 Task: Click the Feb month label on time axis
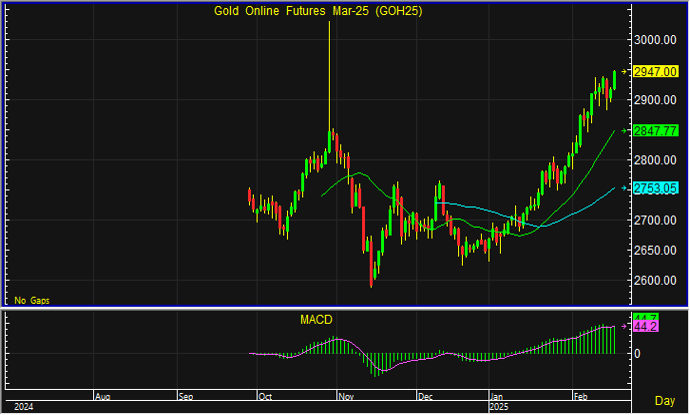coord(580,397)
